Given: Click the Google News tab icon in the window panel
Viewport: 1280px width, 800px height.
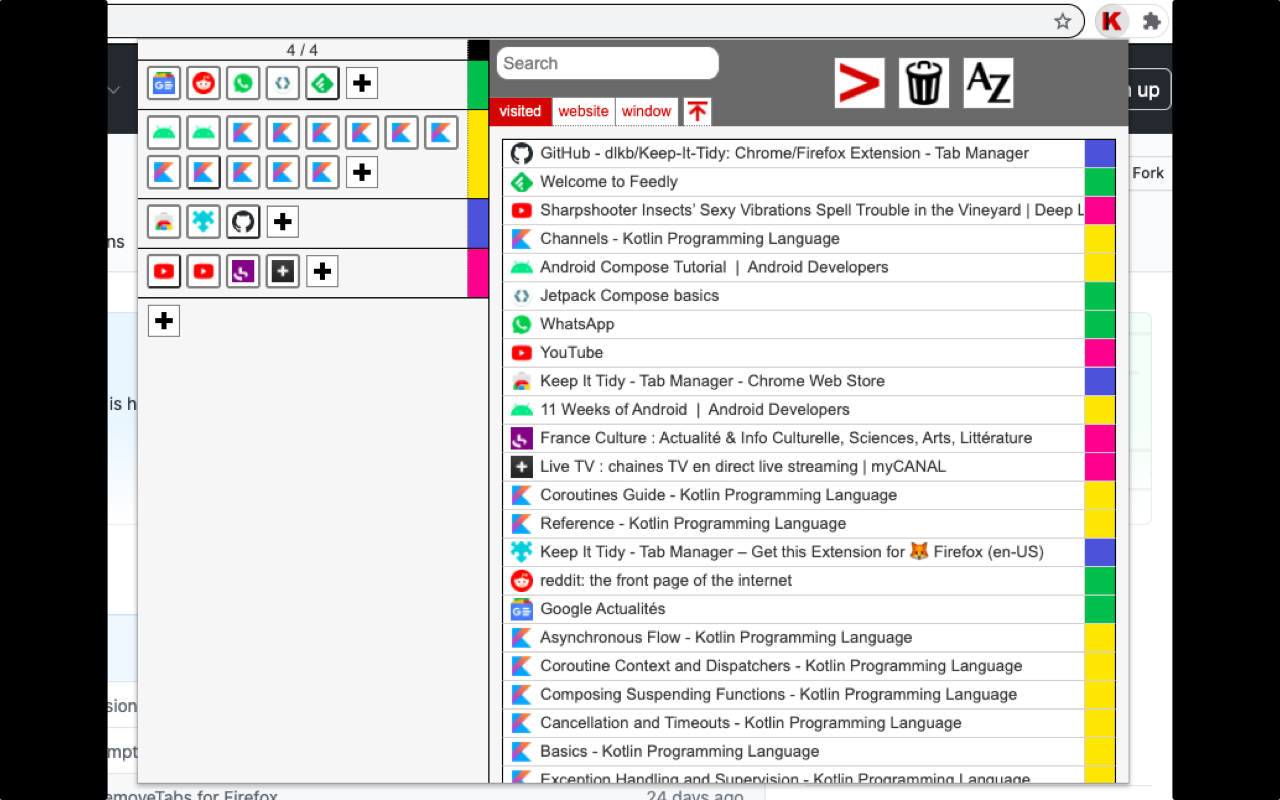Looking at the screenshot, I should pyautogui.click(x=164, y=83).
